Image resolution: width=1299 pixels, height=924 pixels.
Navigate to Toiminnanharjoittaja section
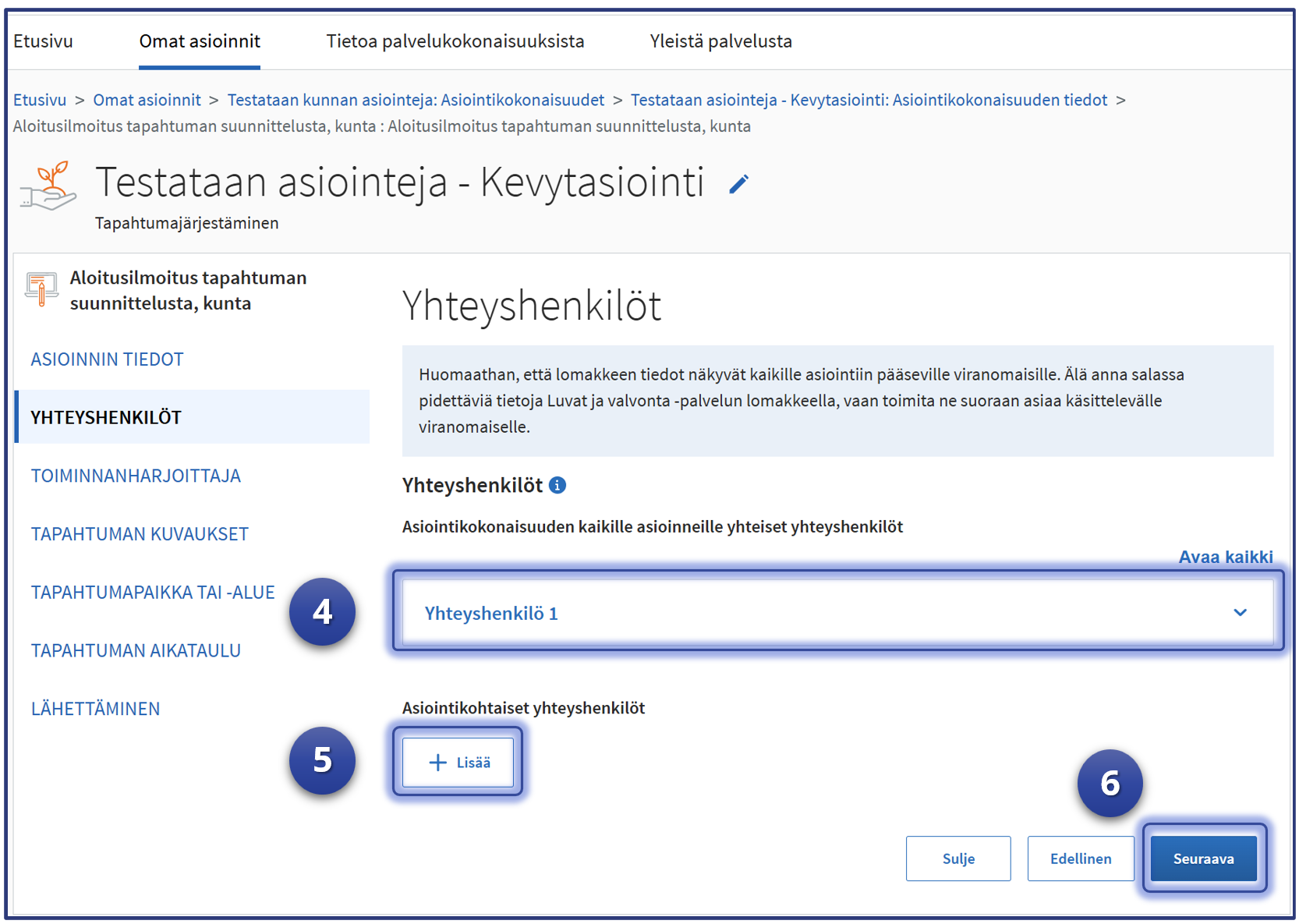(136, 476)
